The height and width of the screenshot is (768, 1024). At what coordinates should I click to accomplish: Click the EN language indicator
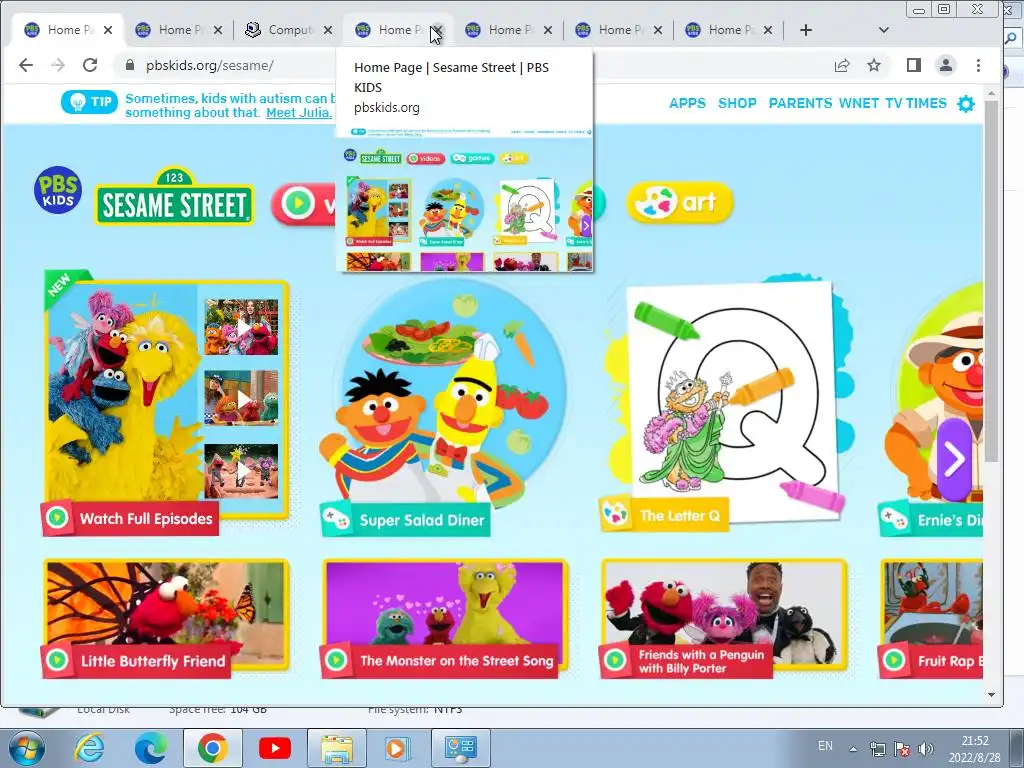pos(825,746)
